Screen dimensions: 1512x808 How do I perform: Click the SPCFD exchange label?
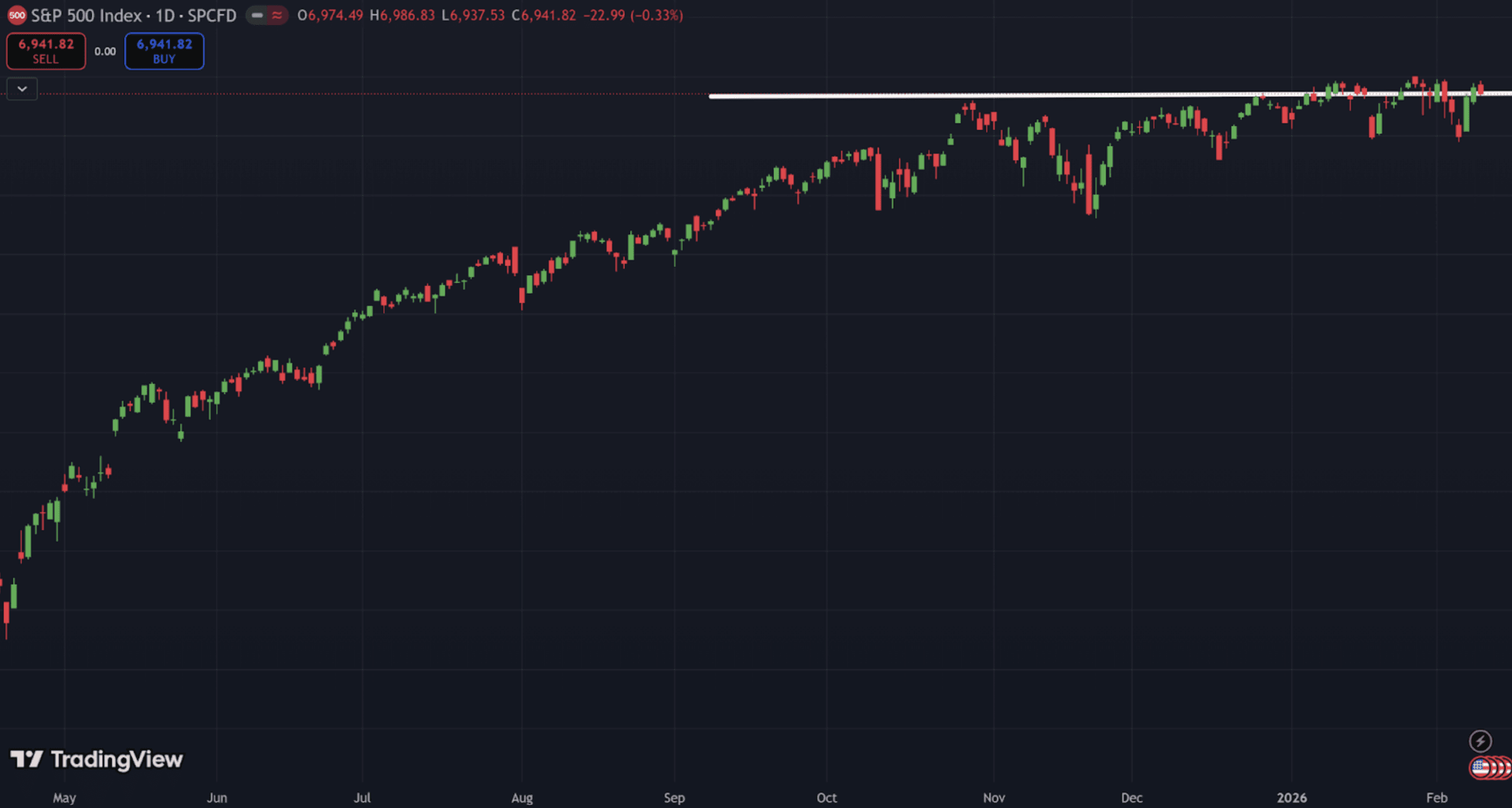211,15
